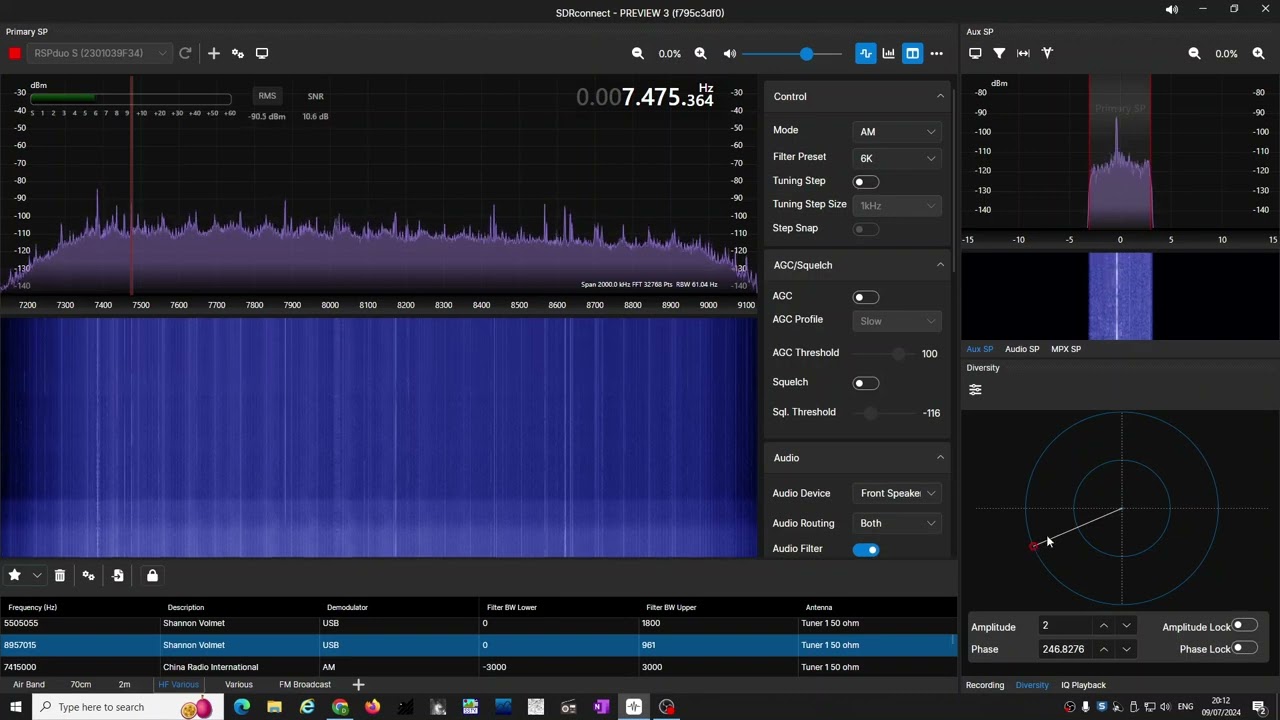Zoom out the primary spectrum
The height and width of the screenshot is (720, 1280).
point(638,53)
